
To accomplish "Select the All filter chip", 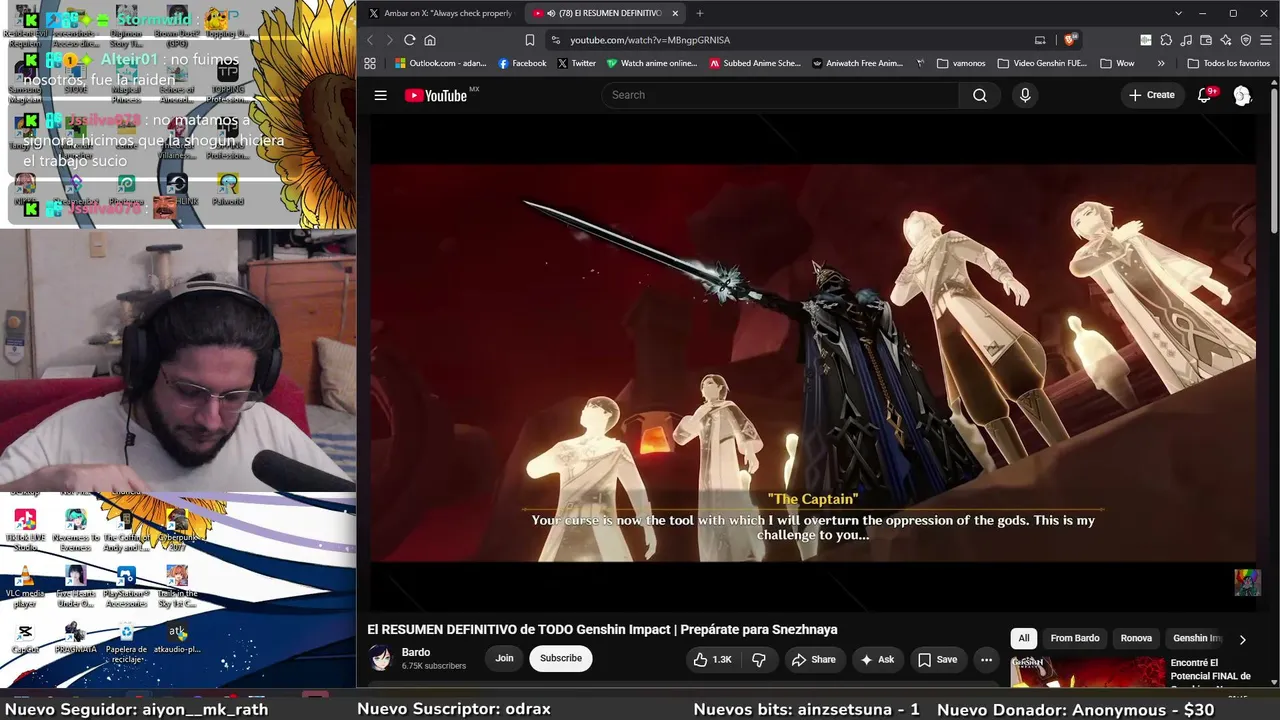I will click(x=1023, y=638).
